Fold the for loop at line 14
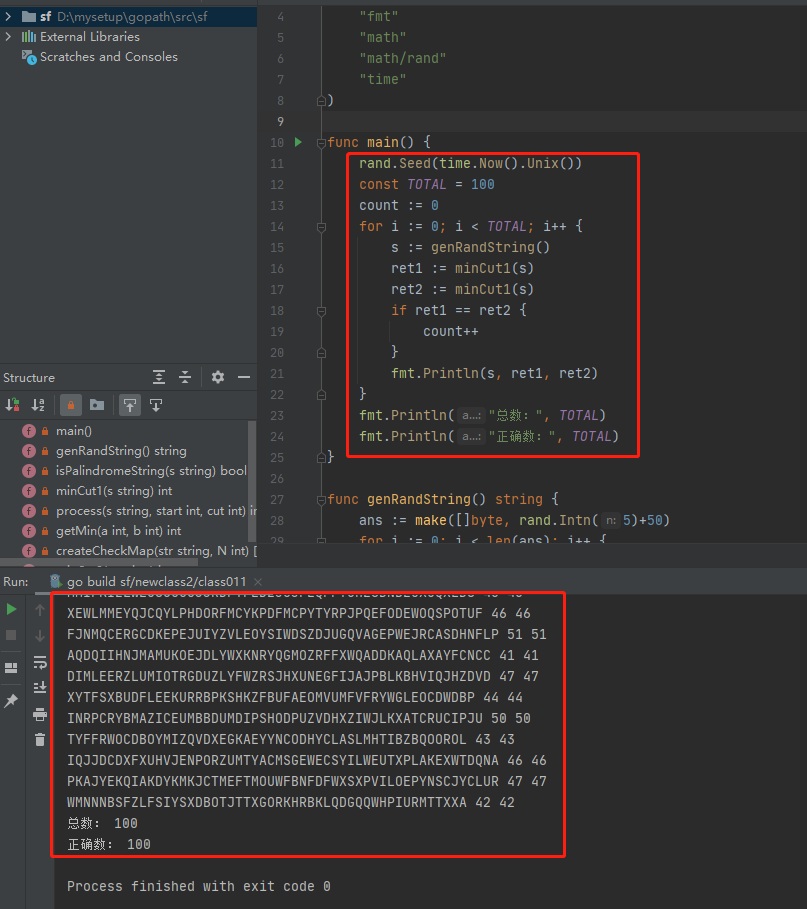Viewport: 807px width, 909px height. (321, 227)
